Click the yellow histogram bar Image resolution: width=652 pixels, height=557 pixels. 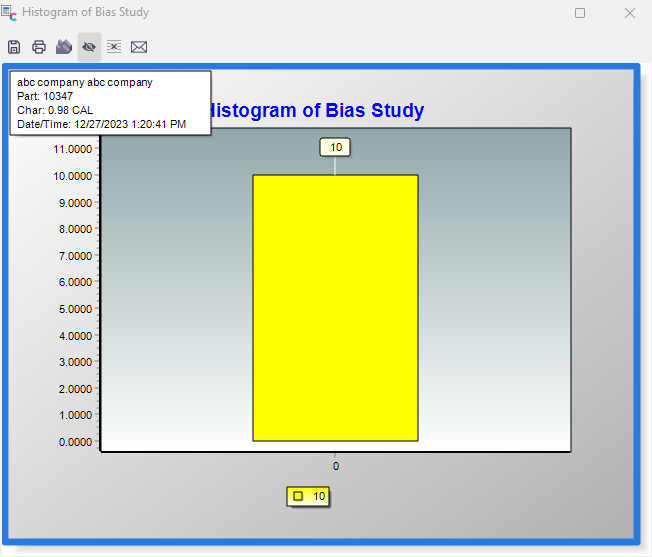coord(335,307)
